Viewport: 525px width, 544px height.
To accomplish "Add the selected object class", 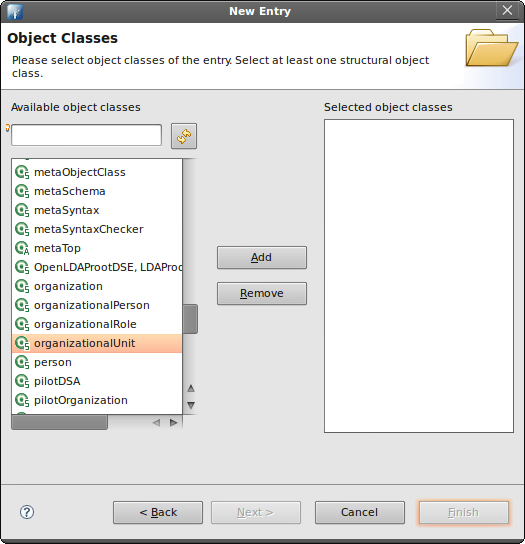I will click(262, 257).
